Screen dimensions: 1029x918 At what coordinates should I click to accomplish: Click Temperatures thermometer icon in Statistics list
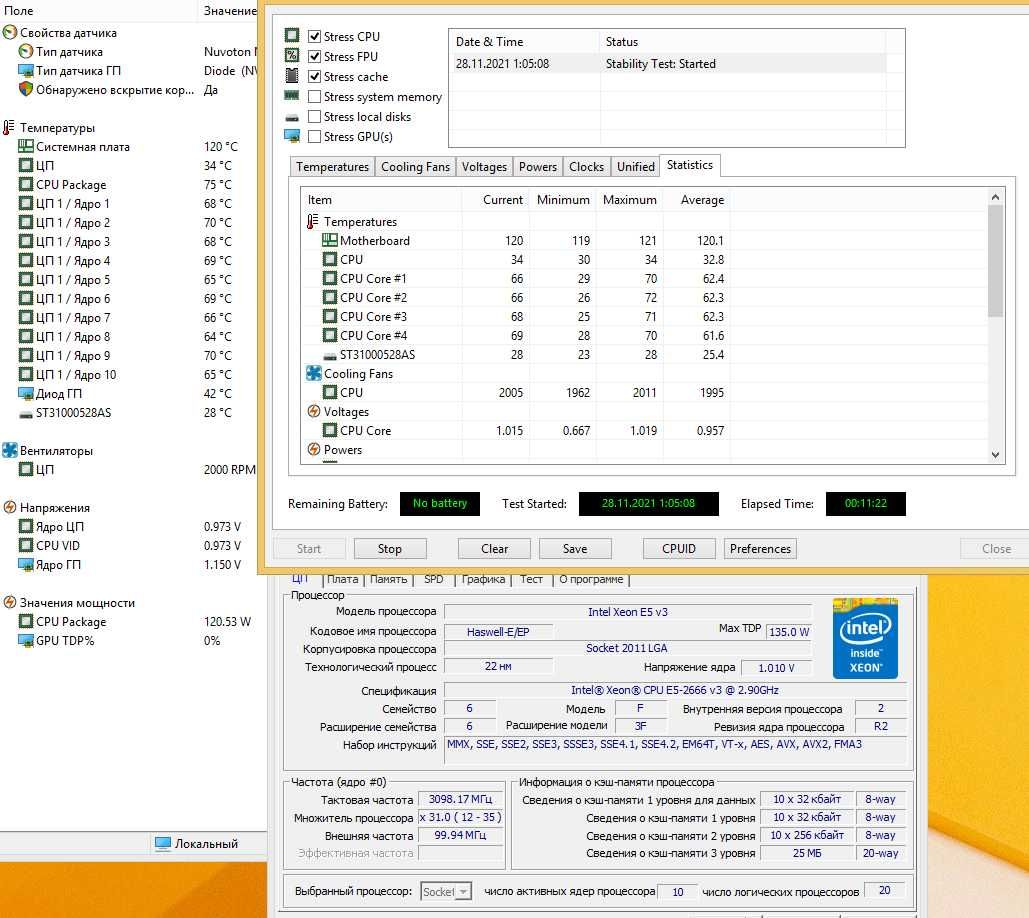pos(313,221)
